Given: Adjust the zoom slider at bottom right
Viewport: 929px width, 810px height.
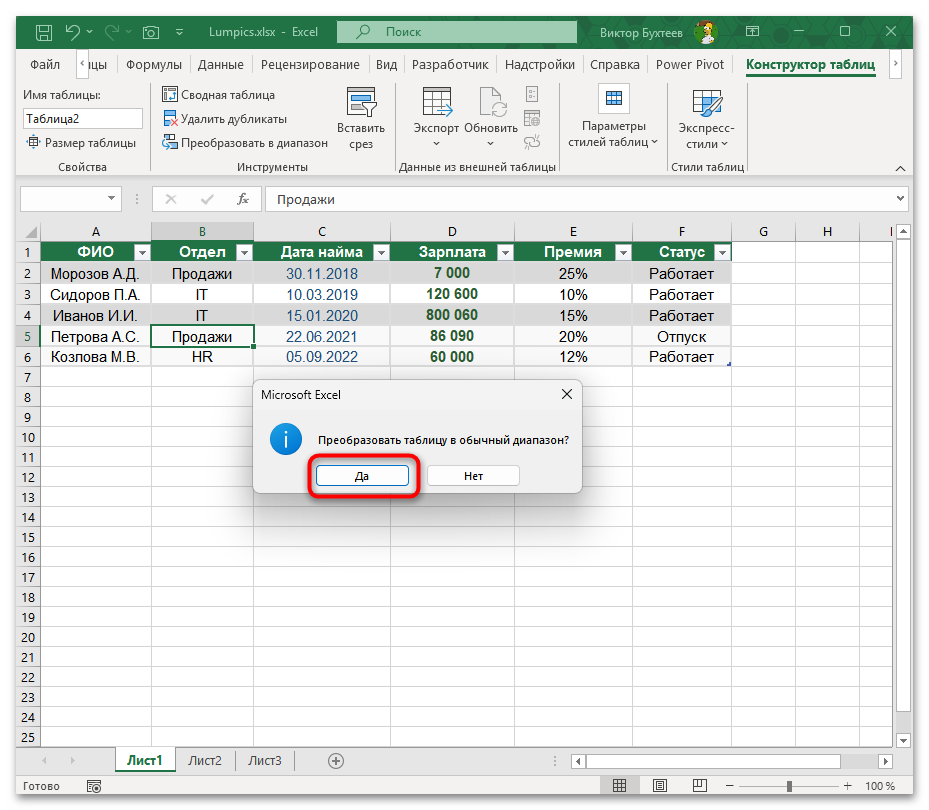Looking at the screenshot, I should [x=790, y=785].
